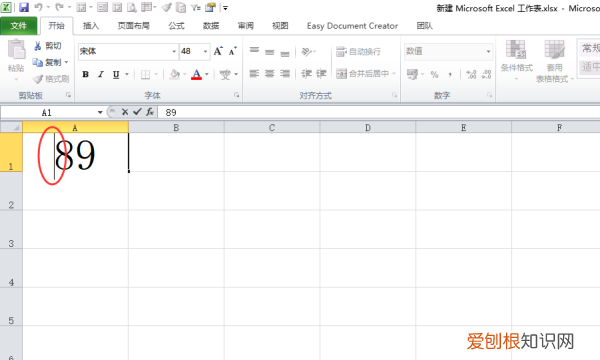Click the 剪切 scissors icon
Image resolution: width=600 pixels, height=360 pixels.
[x=38, y=46]
